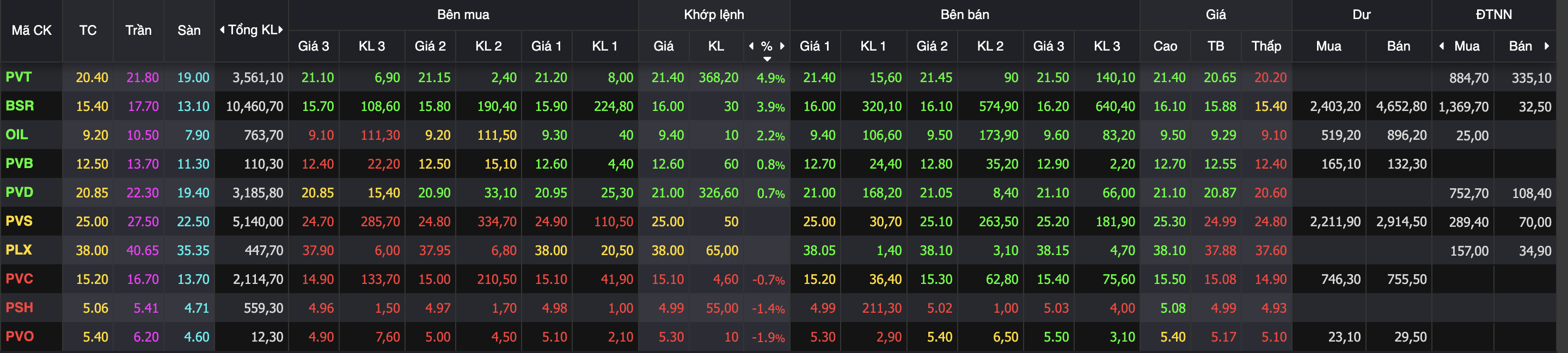The image size is (1568, 353).
Task: Click Giá Cao column header
Action: (1165, 46)
